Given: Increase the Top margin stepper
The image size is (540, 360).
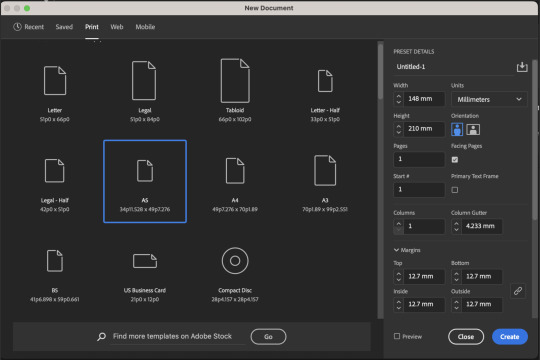Looking at the screenshot, I should (x=398, y=274).
